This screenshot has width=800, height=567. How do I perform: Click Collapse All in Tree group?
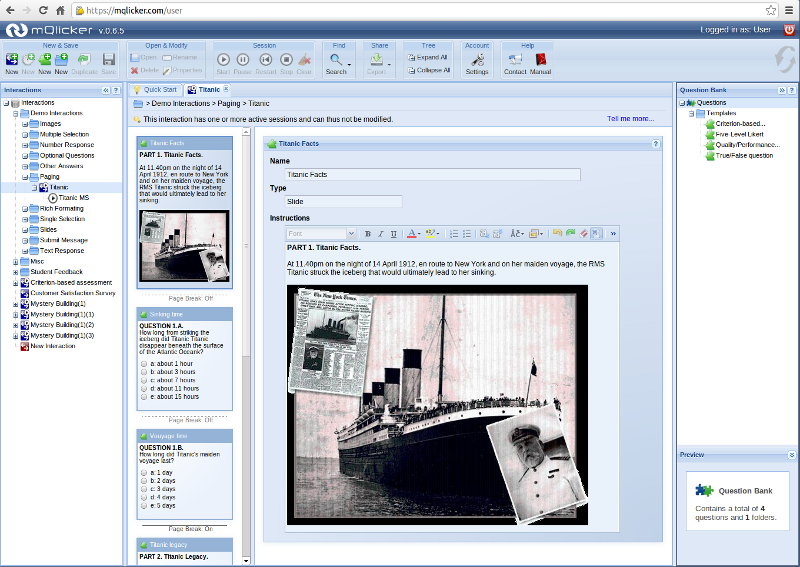pos(429,70)
